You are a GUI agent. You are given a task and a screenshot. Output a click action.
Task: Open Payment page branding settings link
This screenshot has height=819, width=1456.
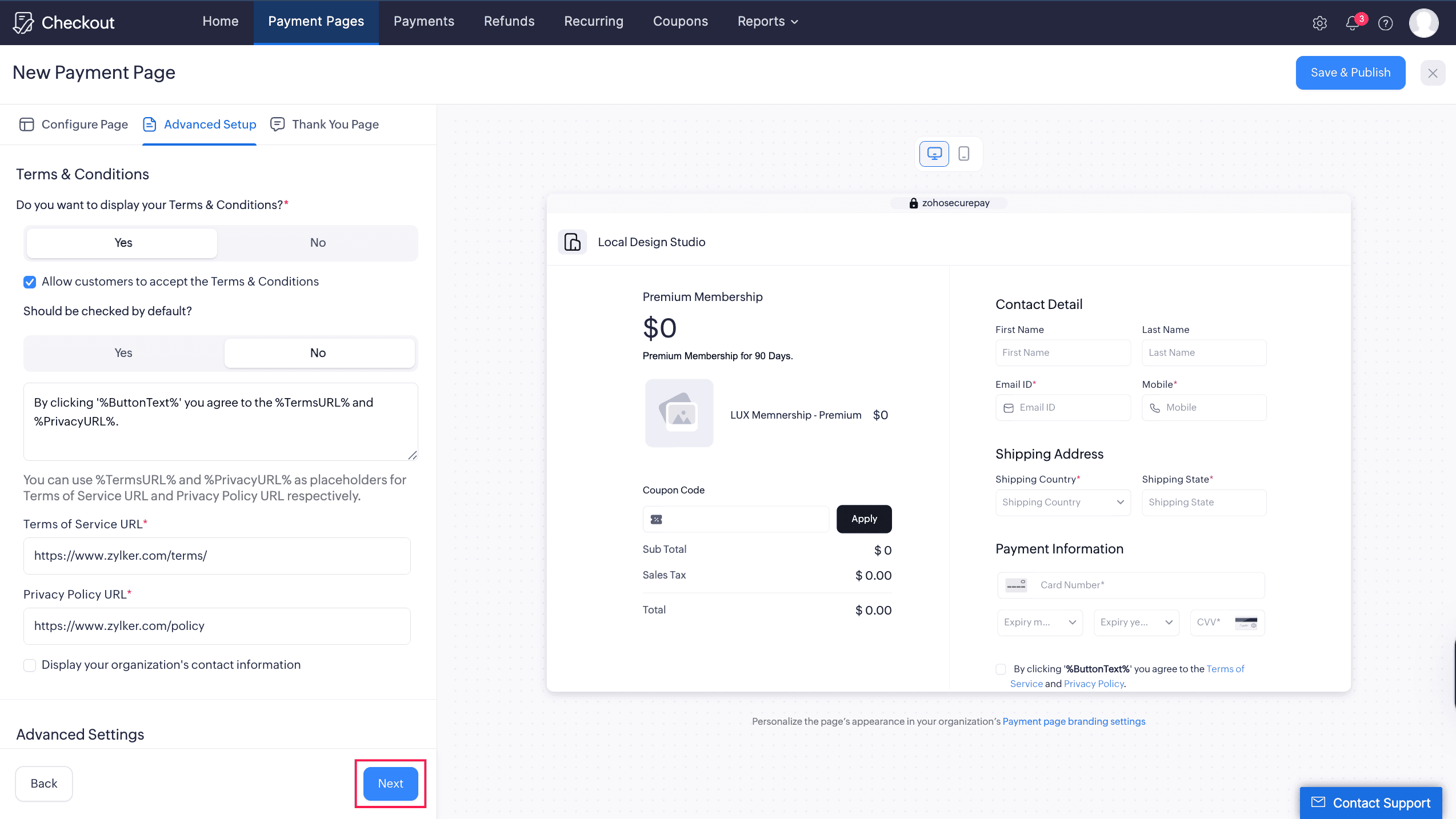pyautogui.click(x=1074, y=721)
